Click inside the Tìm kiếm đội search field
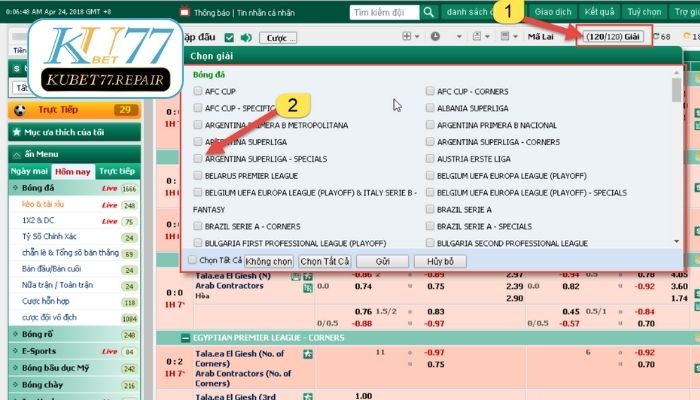This screenshot has width=700, height=400. click(384, 12)
